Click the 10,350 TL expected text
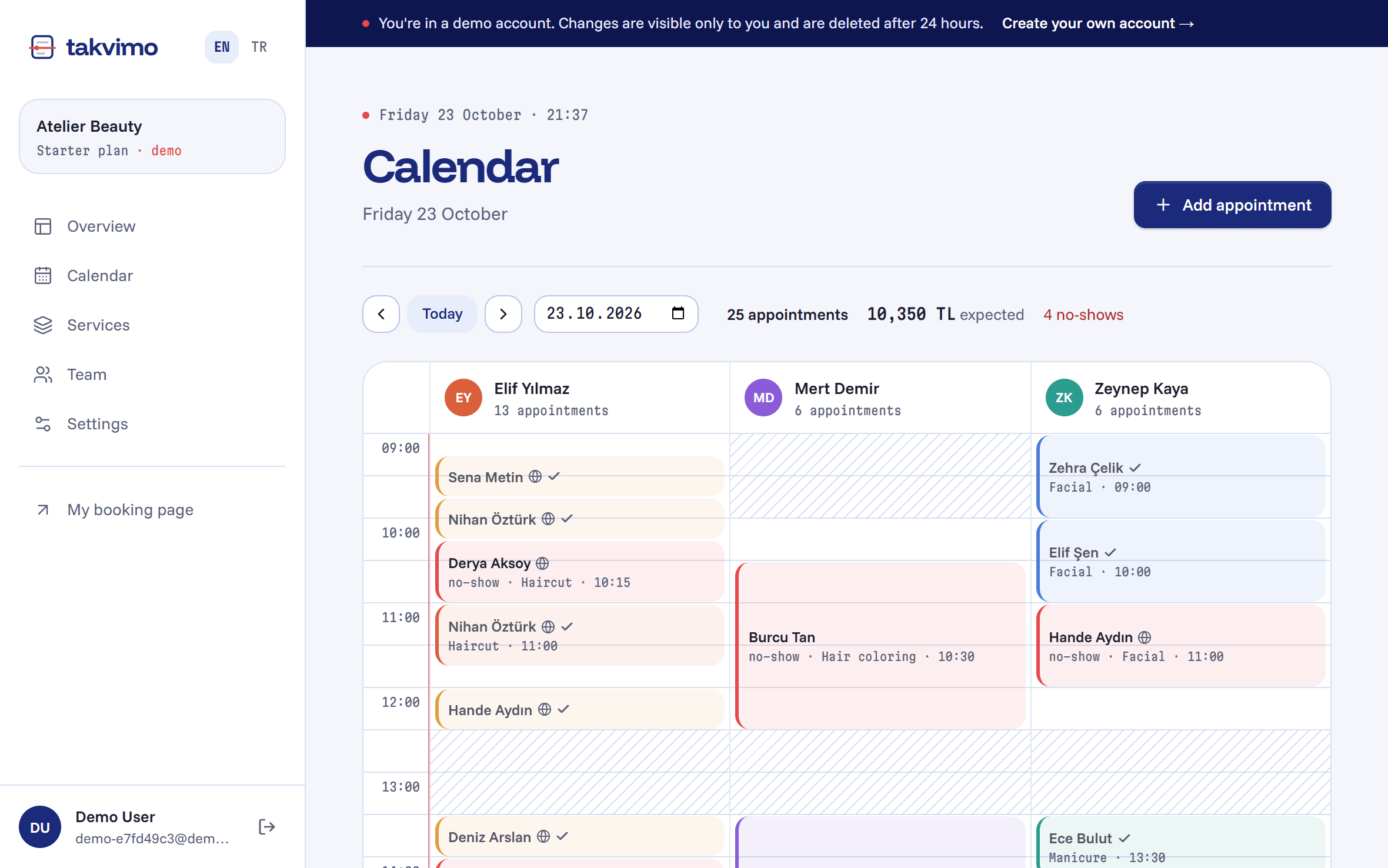Image resolution: width=1388 pixels, height=868 pixels. [x=946, y=315]
